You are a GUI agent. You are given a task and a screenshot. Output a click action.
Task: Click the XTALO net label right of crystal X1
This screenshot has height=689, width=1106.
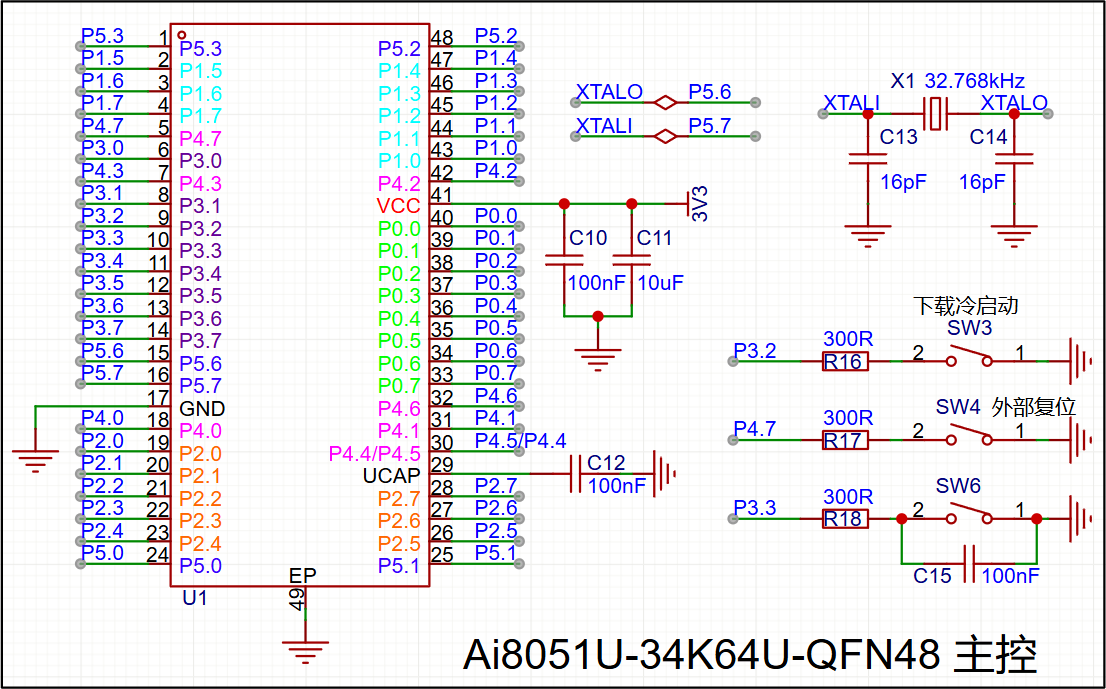1014,103
